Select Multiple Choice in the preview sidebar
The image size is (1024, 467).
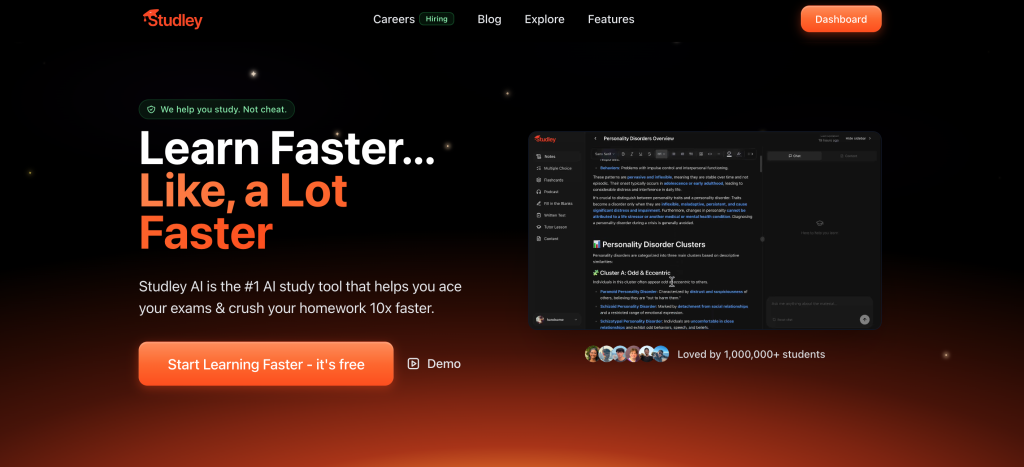coord(555,167)
